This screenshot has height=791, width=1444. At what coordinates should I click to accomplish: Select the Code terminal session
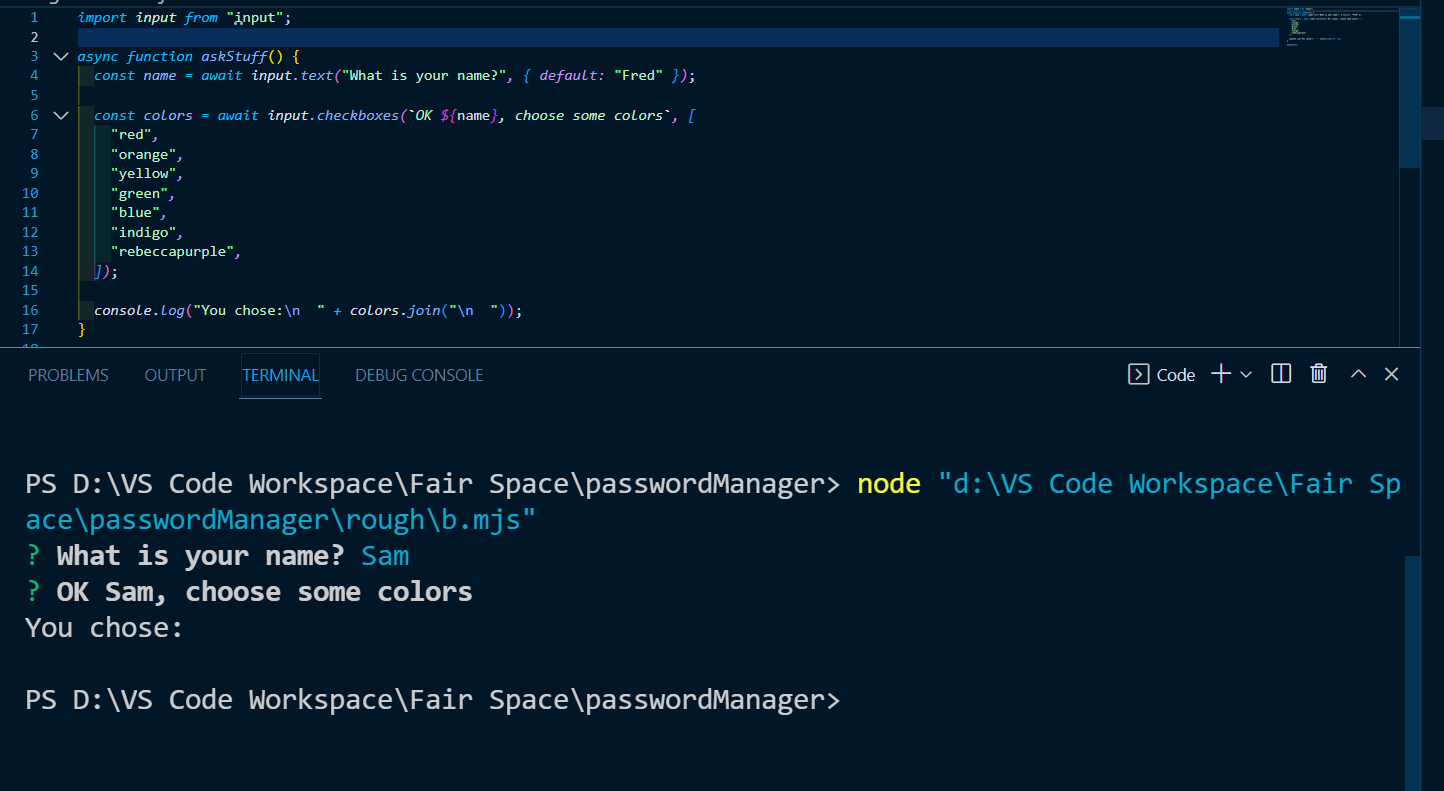[1161, 373]
